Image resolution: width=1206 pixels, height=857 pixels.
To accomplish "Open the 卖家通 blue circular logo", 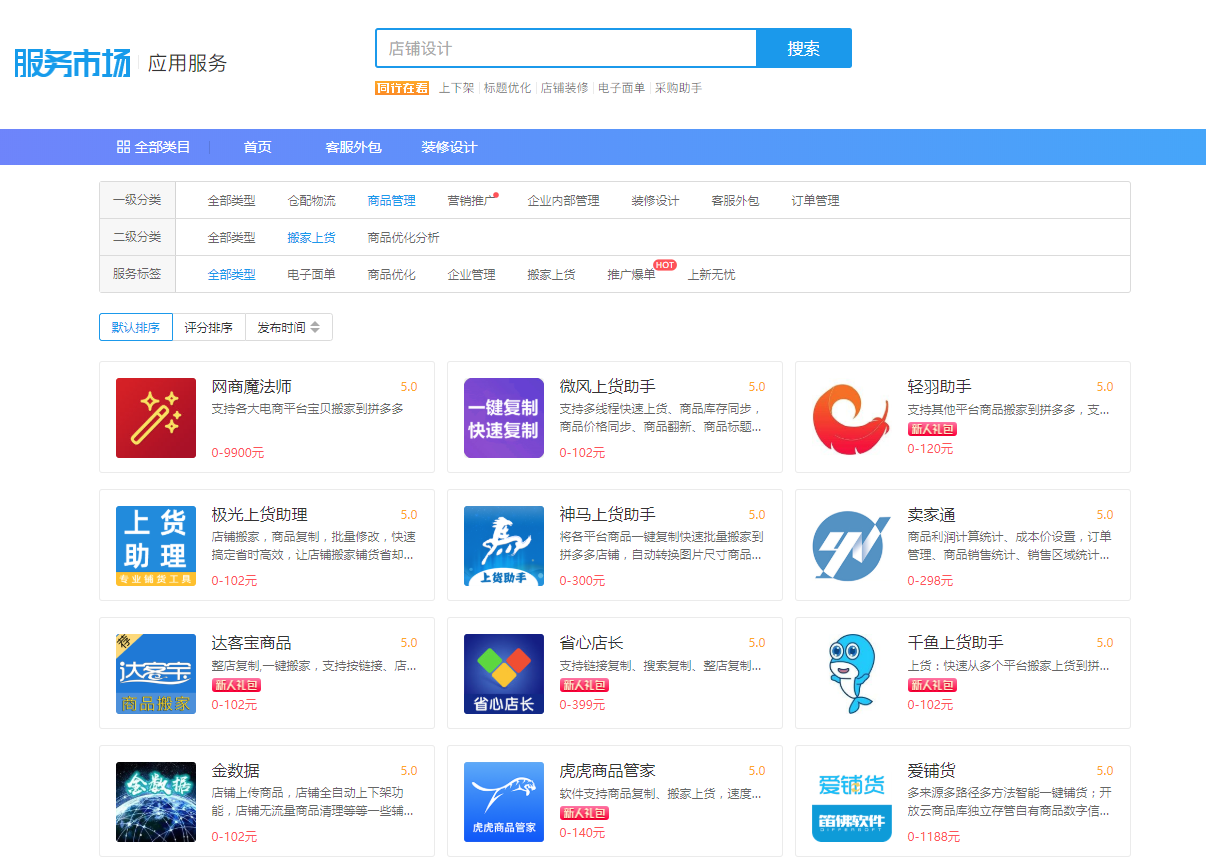I will click(852, 546).
